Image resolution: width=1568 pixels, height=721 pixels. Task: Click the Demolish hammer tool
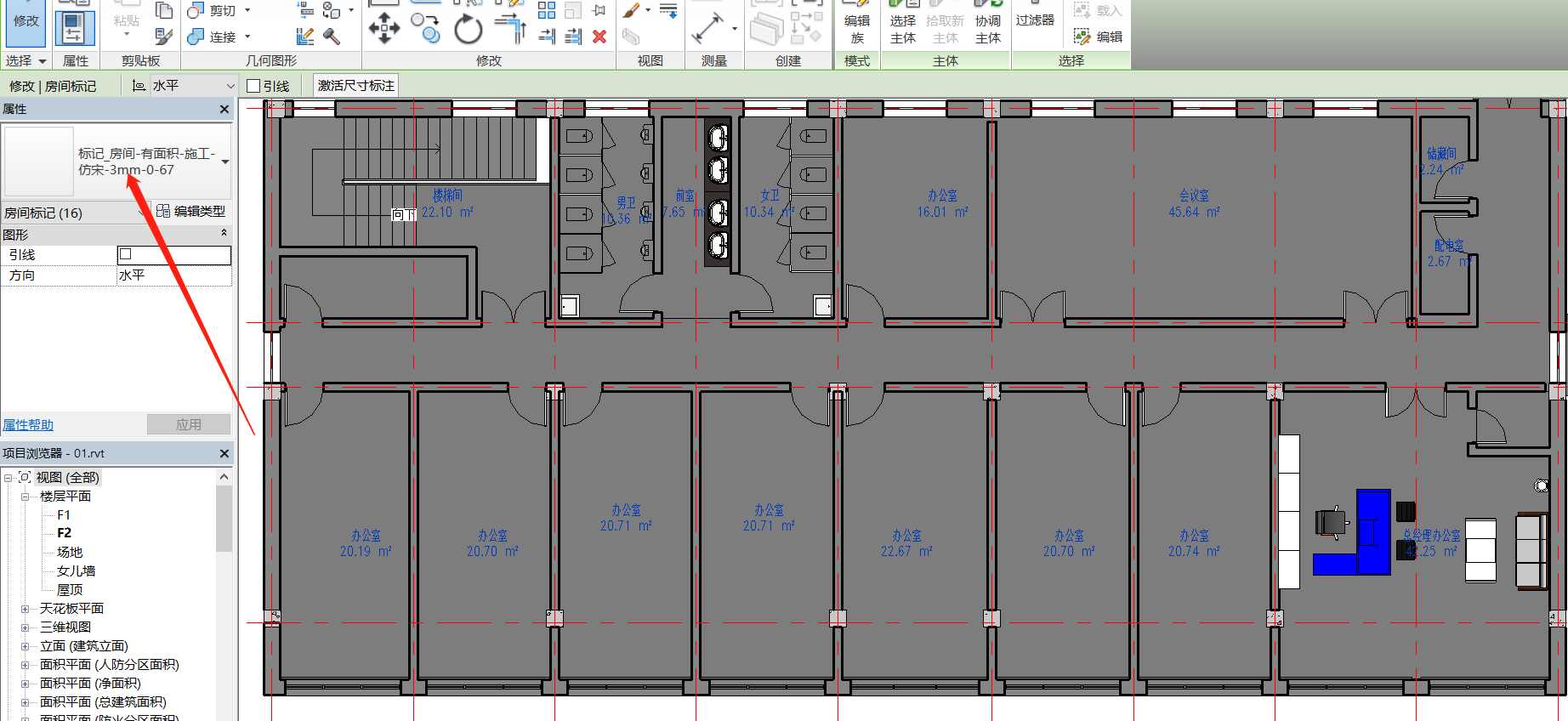tap(332, 37)
